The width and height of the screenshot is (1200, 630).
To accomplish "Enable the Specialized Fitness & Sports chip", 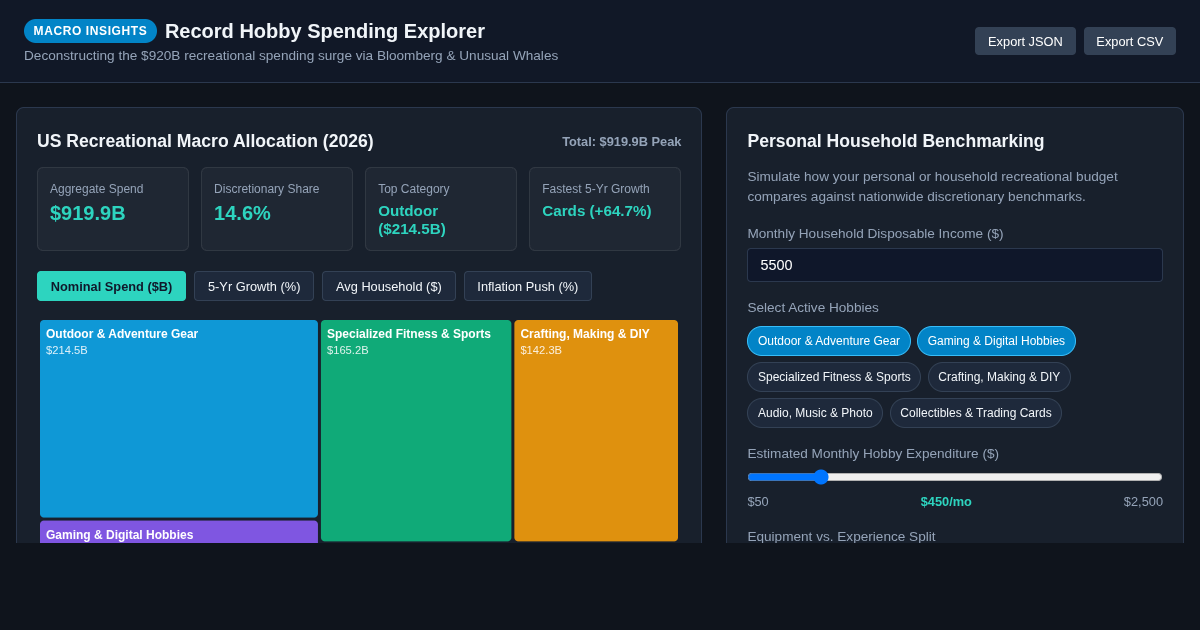I will (x=834, y=377).
